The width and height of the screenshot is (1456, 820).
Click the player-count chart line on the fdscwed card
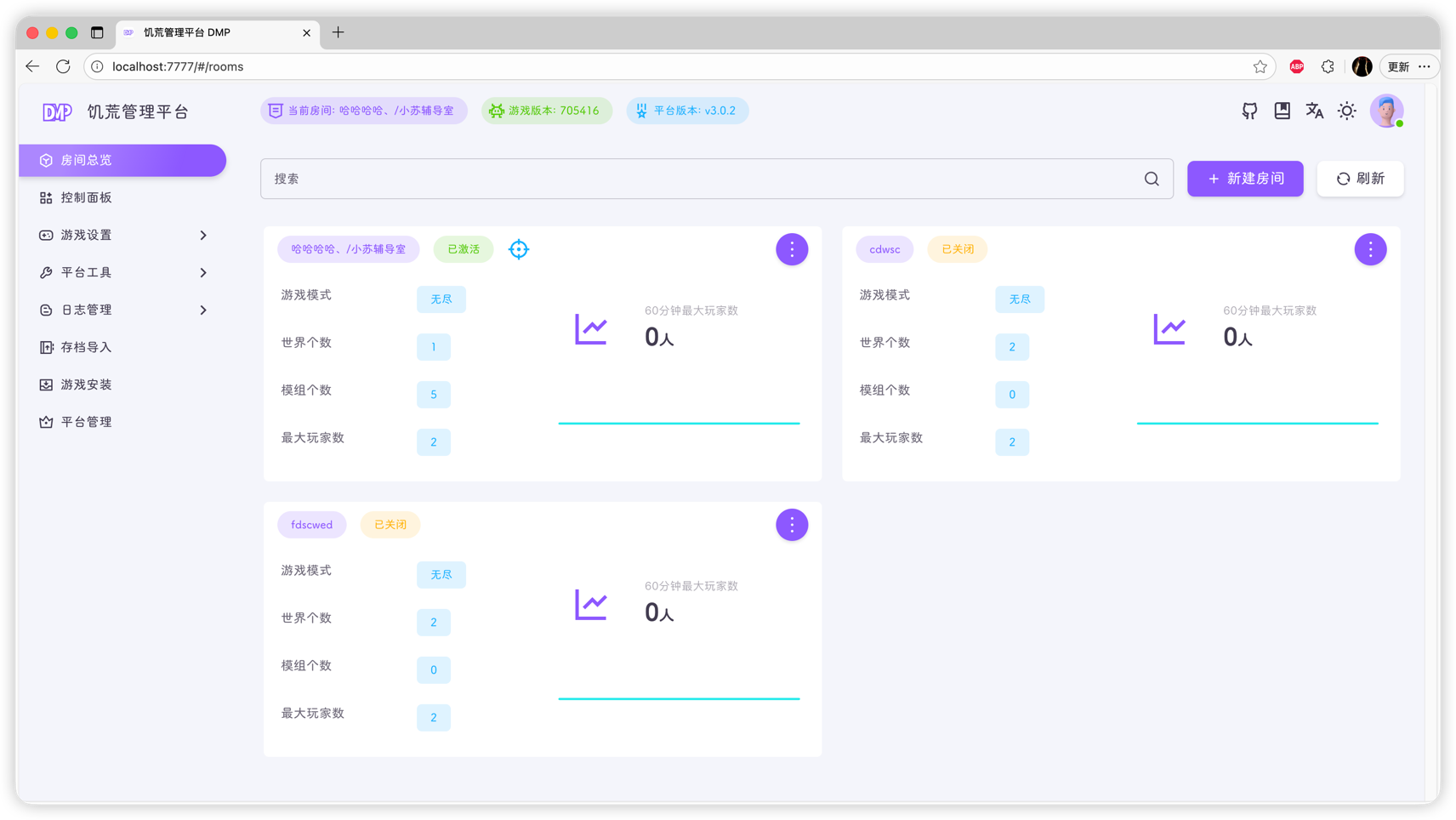click(679, 698)
